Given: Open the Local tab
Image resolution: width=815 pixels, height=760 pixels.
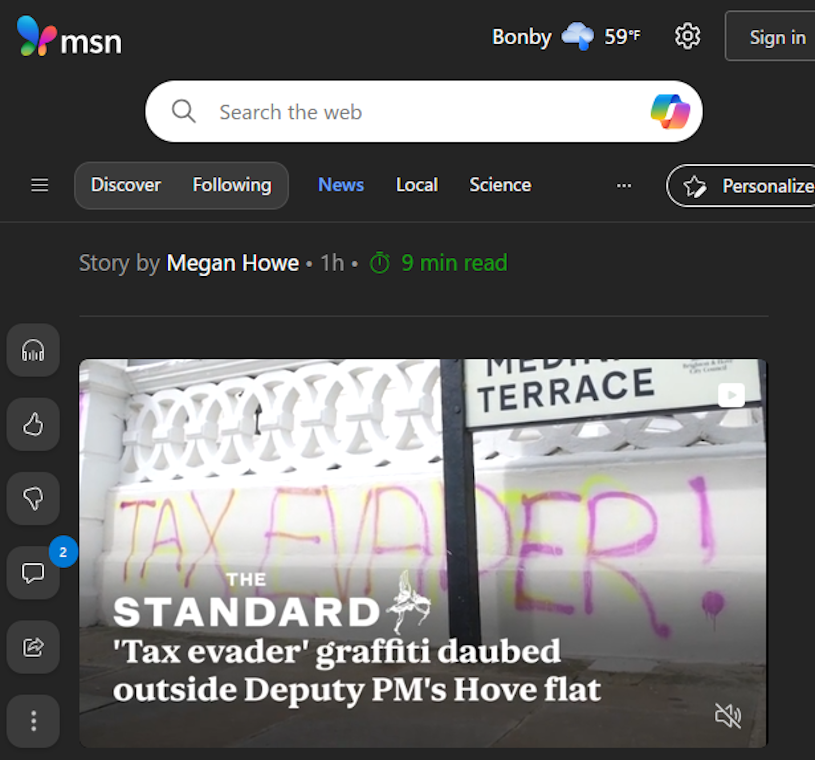Looking at the screenshot, I should [x=417, y=185].
